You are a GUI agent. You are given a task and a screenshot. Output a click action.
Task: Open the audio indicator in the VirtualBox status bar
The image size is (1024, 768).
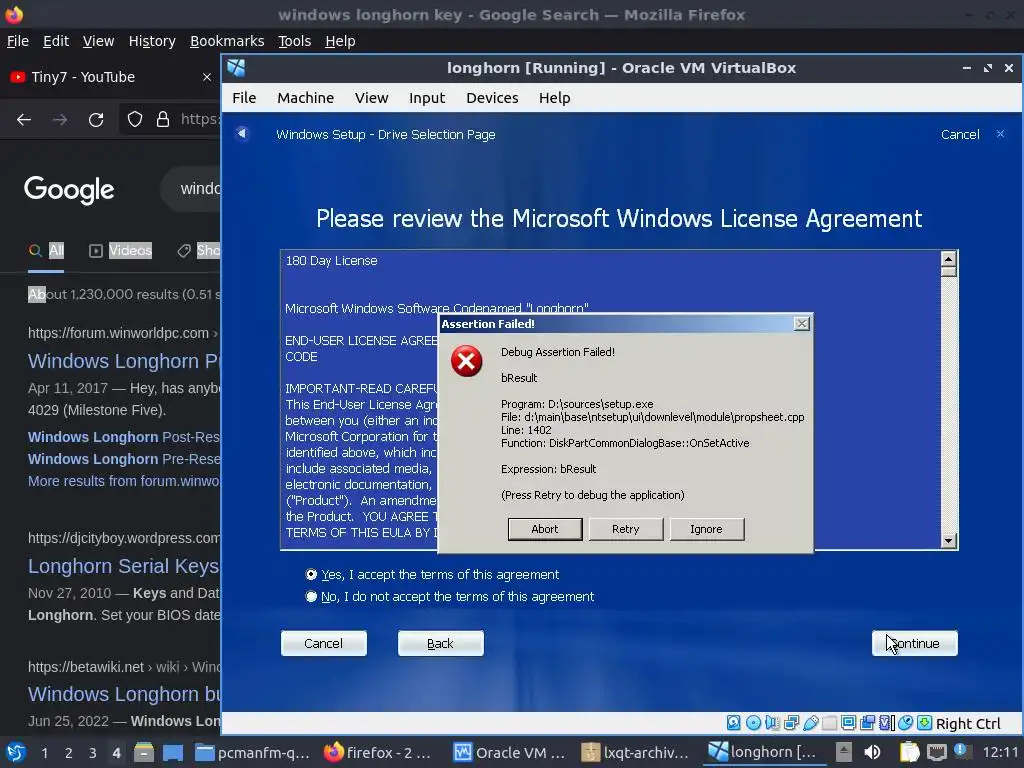click(773, 723)
